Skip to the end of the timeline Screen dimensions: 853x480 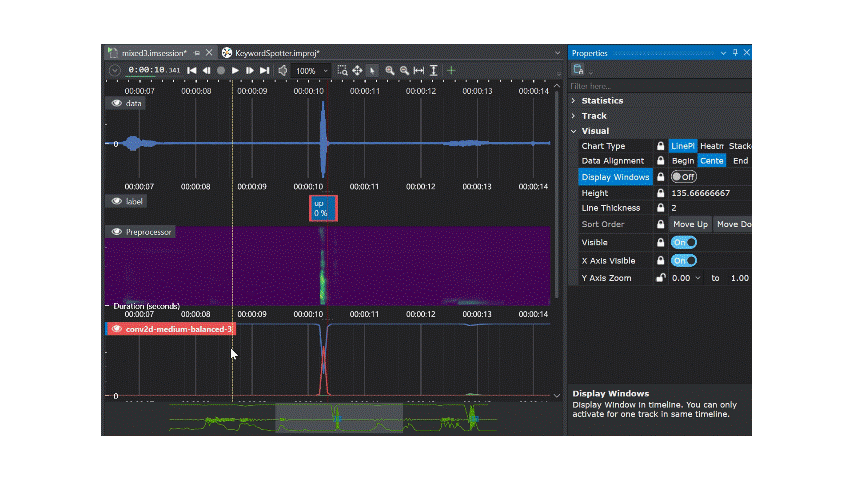(x=264, y=71)
